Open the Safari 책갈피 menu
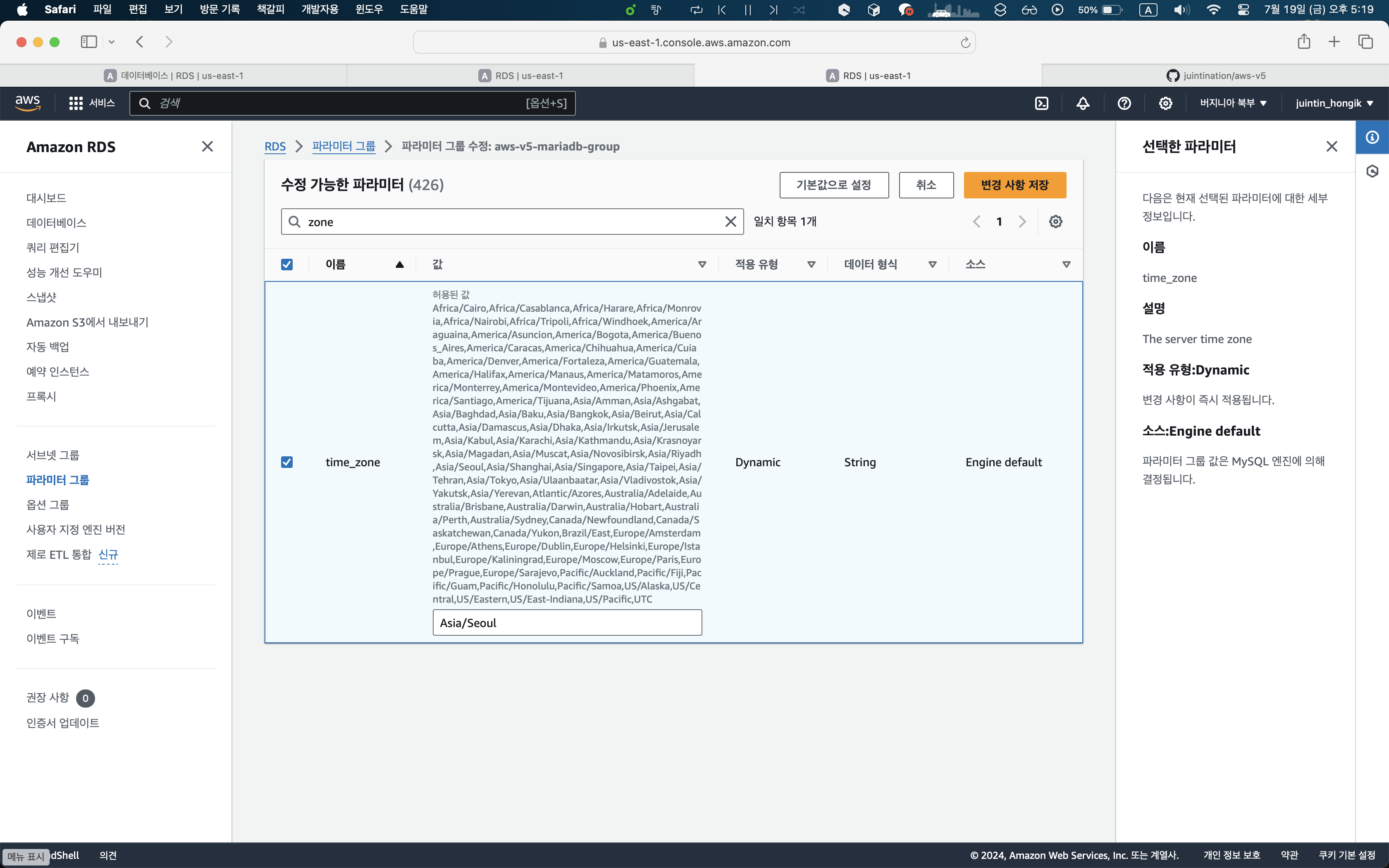Screen dimensions: 1389x868 coord(270,9)
